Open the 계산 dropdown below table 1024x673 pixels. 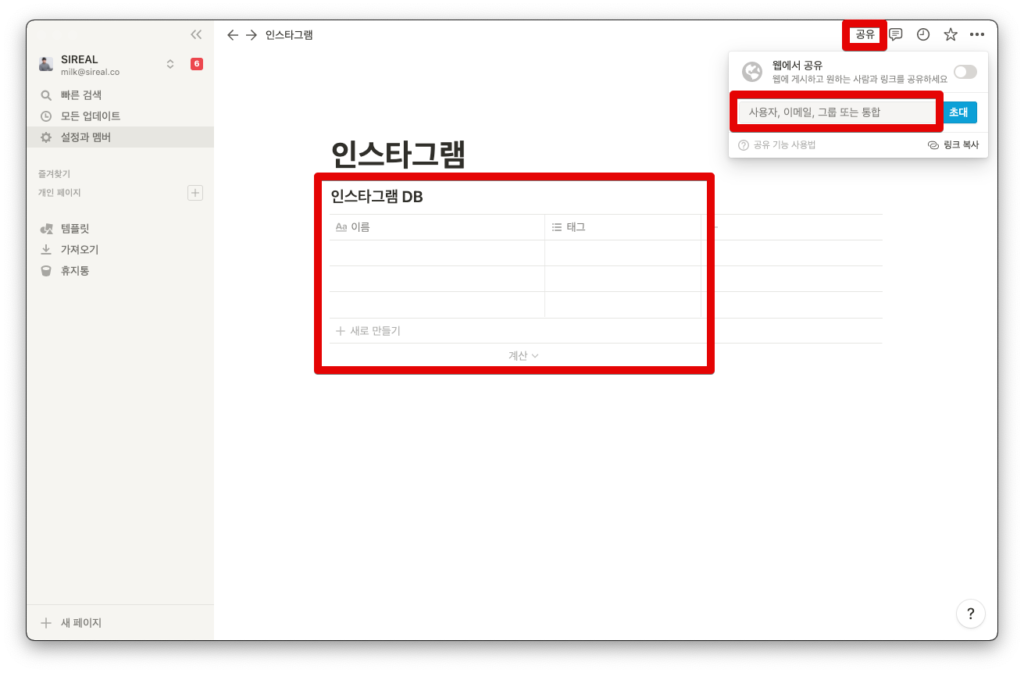pos(523,356)
